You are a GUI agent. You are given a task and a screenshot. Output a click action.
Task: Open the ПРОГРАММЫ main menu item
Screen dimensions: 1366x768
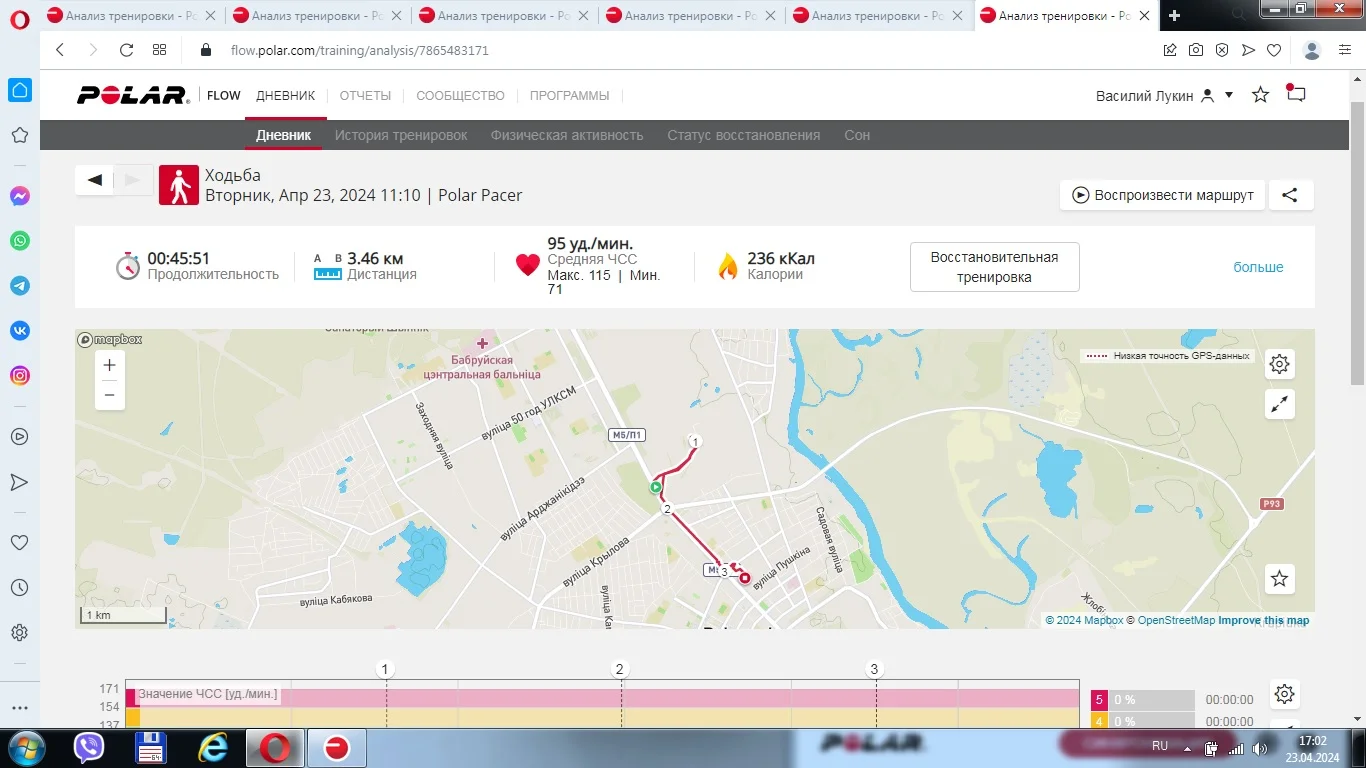(x=570, y=96)
